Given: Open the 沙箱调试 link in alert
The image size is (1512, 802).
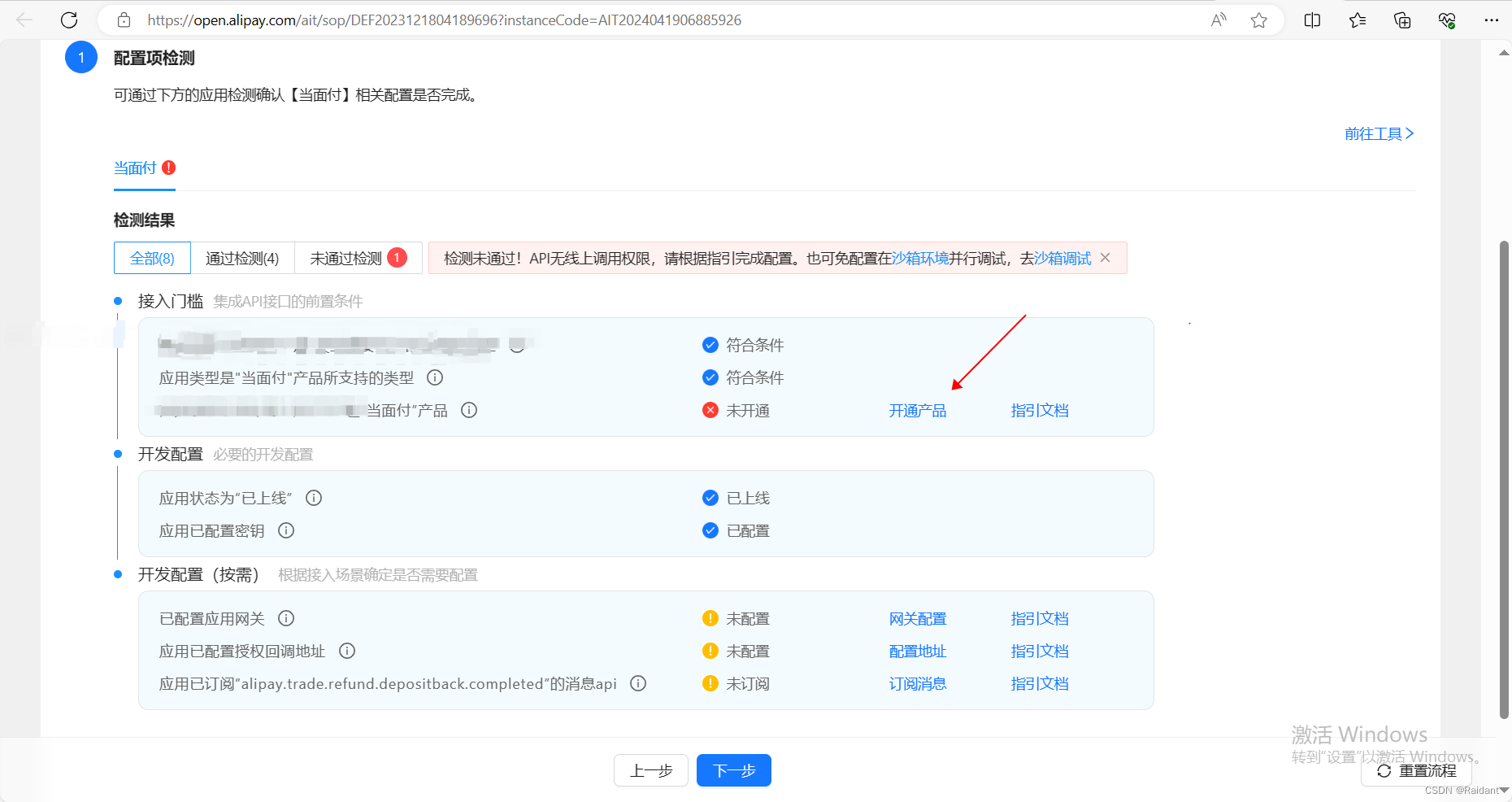Looking at the screenshot, I should point(1062,258).
